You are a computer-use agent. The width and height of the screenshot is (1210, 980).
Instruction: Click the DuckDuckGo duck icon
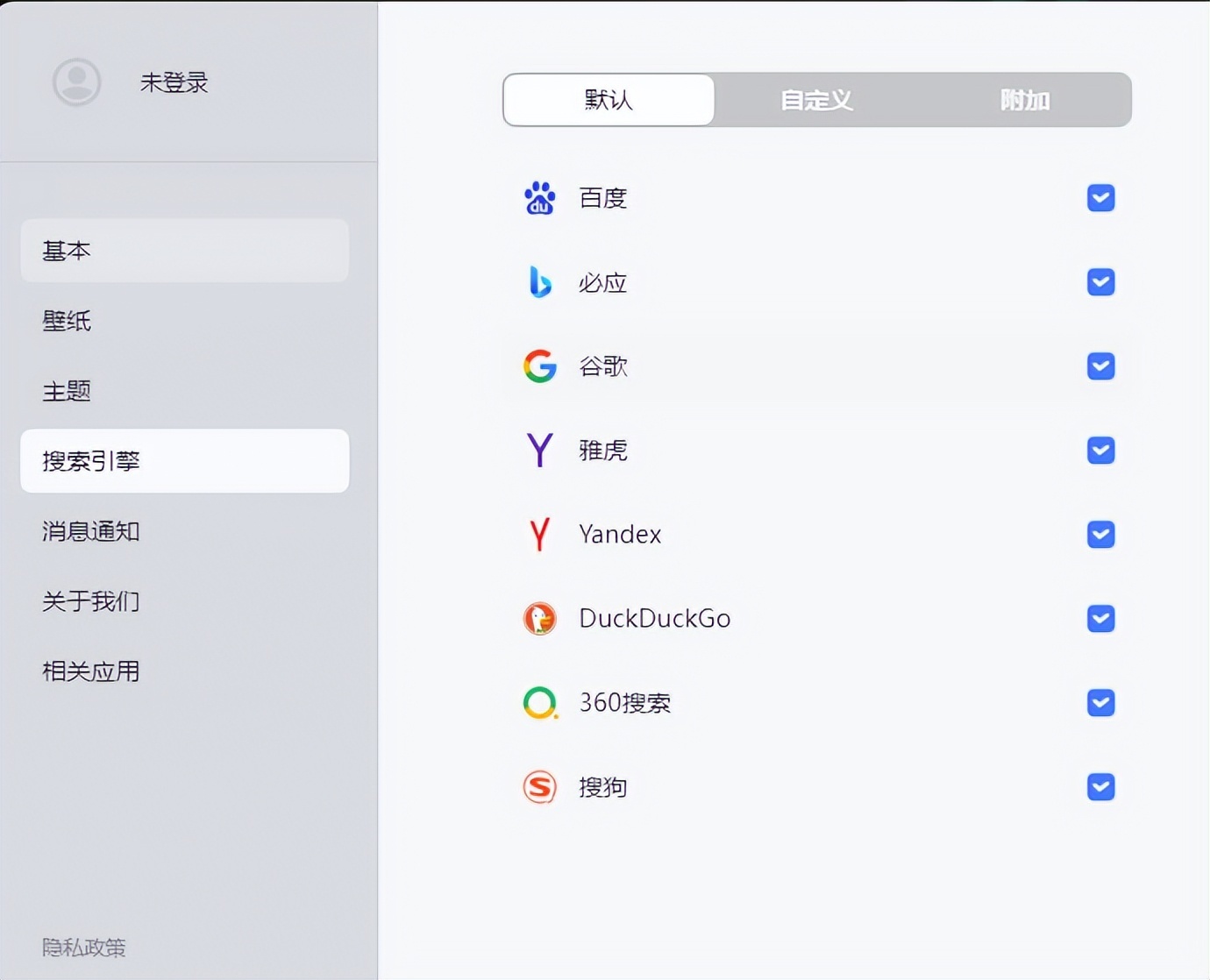pyautogui.click(x=540, y=619)
